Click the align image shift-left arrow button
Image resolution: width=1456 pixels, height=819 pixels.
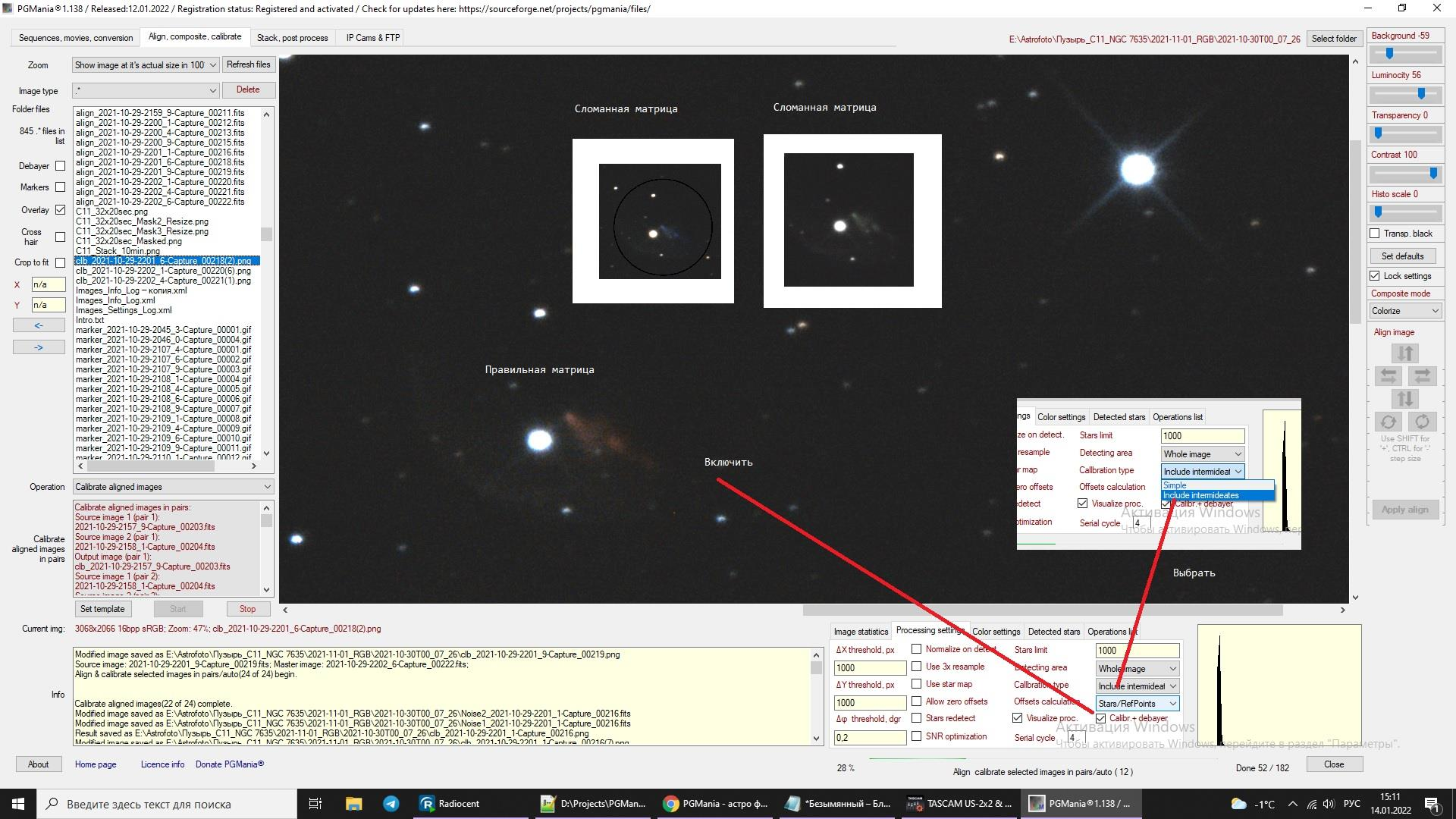pyautogui.click(x=1388, y=376)
